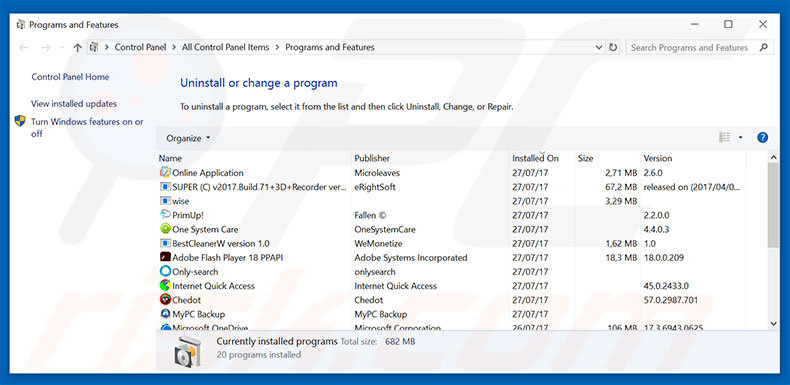Image resolution: width=790 pixels, height=385 pixels.
Task: Open the recent locations dropdown arrow
Action: 62,47
